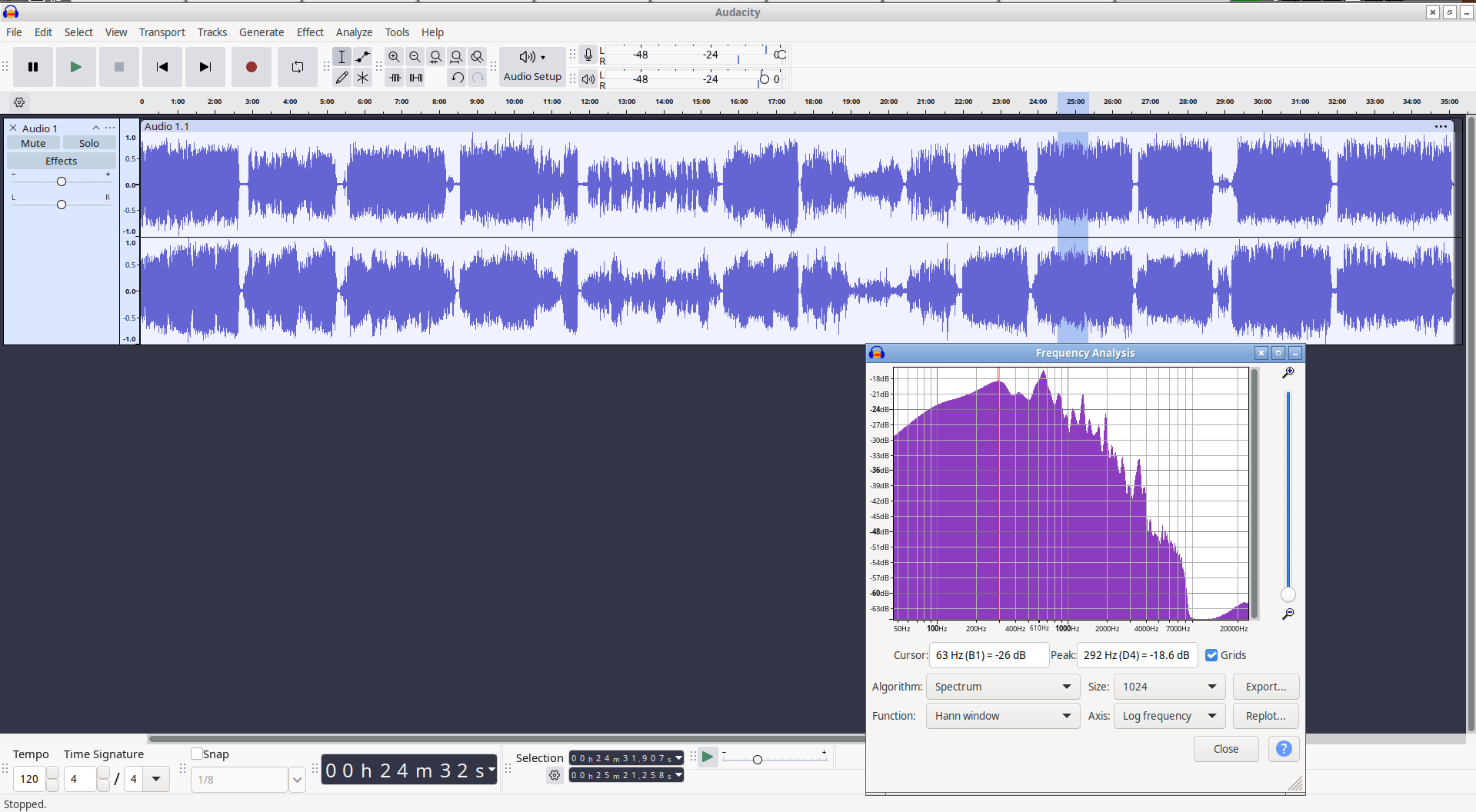Open the Axis dropdown showing Log frequency

click(x=1169, y=716)
